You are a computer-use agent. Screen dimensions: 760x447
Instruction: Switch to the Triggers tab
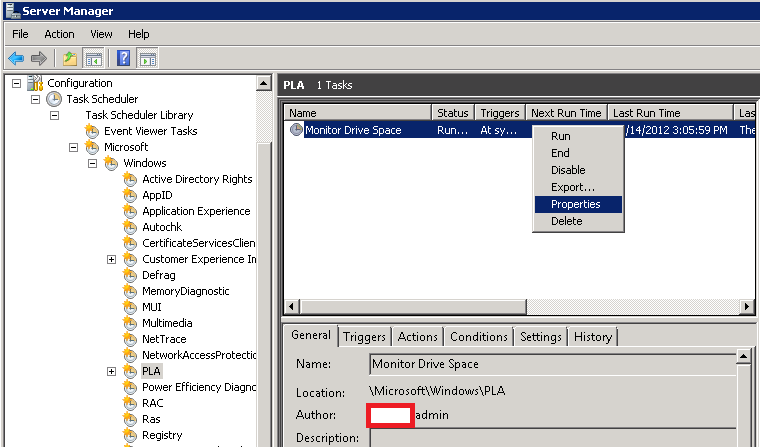(x=364, y=337)
